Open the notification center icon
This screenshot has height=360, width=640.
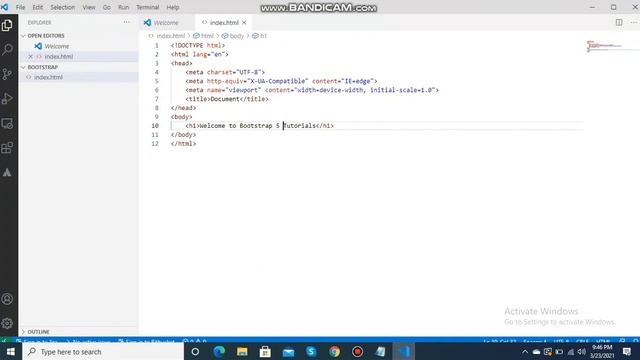pos(627,351)
